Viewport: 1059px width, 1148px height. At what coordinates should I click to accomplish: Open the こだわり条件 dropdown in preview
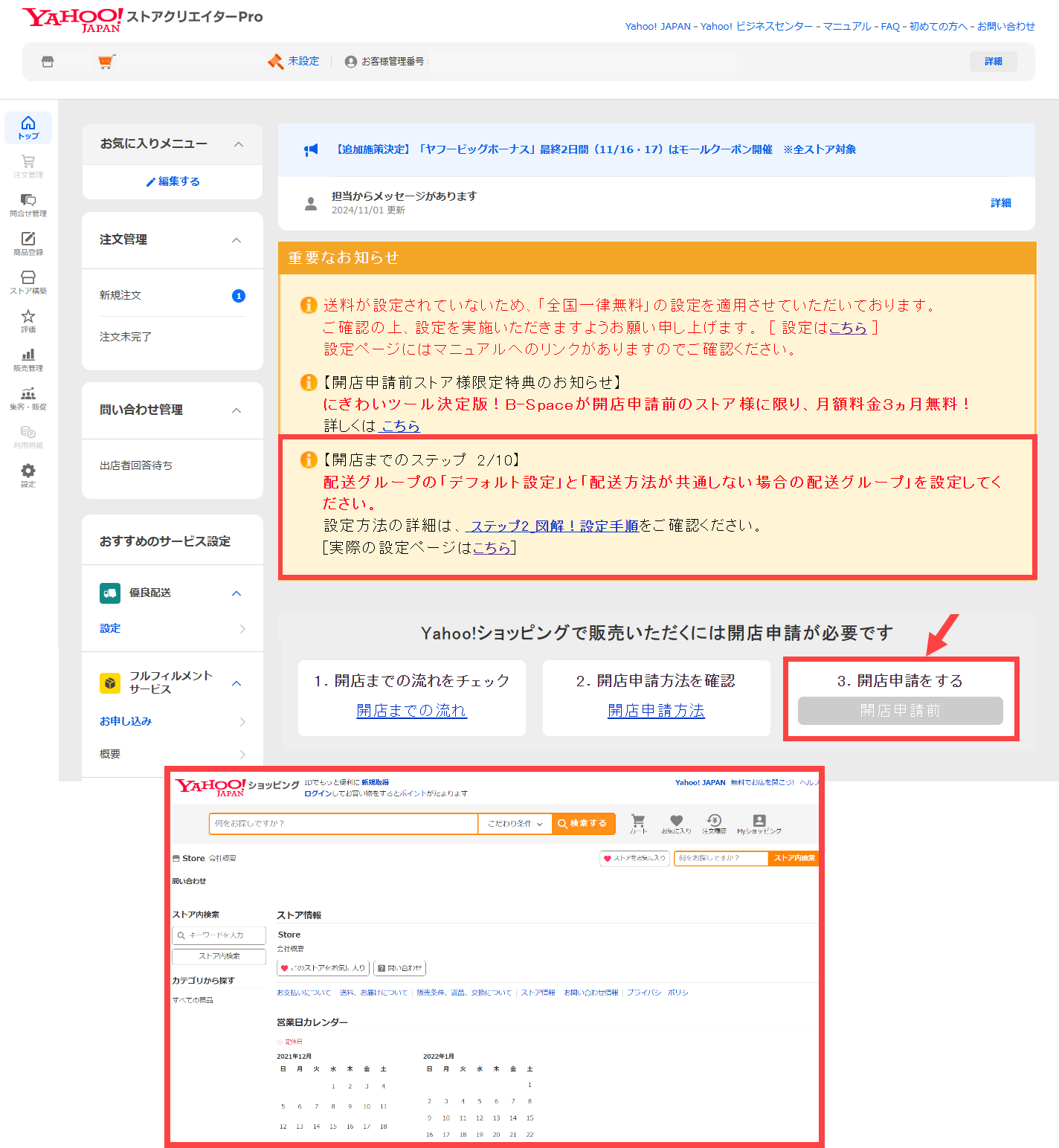[x=515, y=824]
